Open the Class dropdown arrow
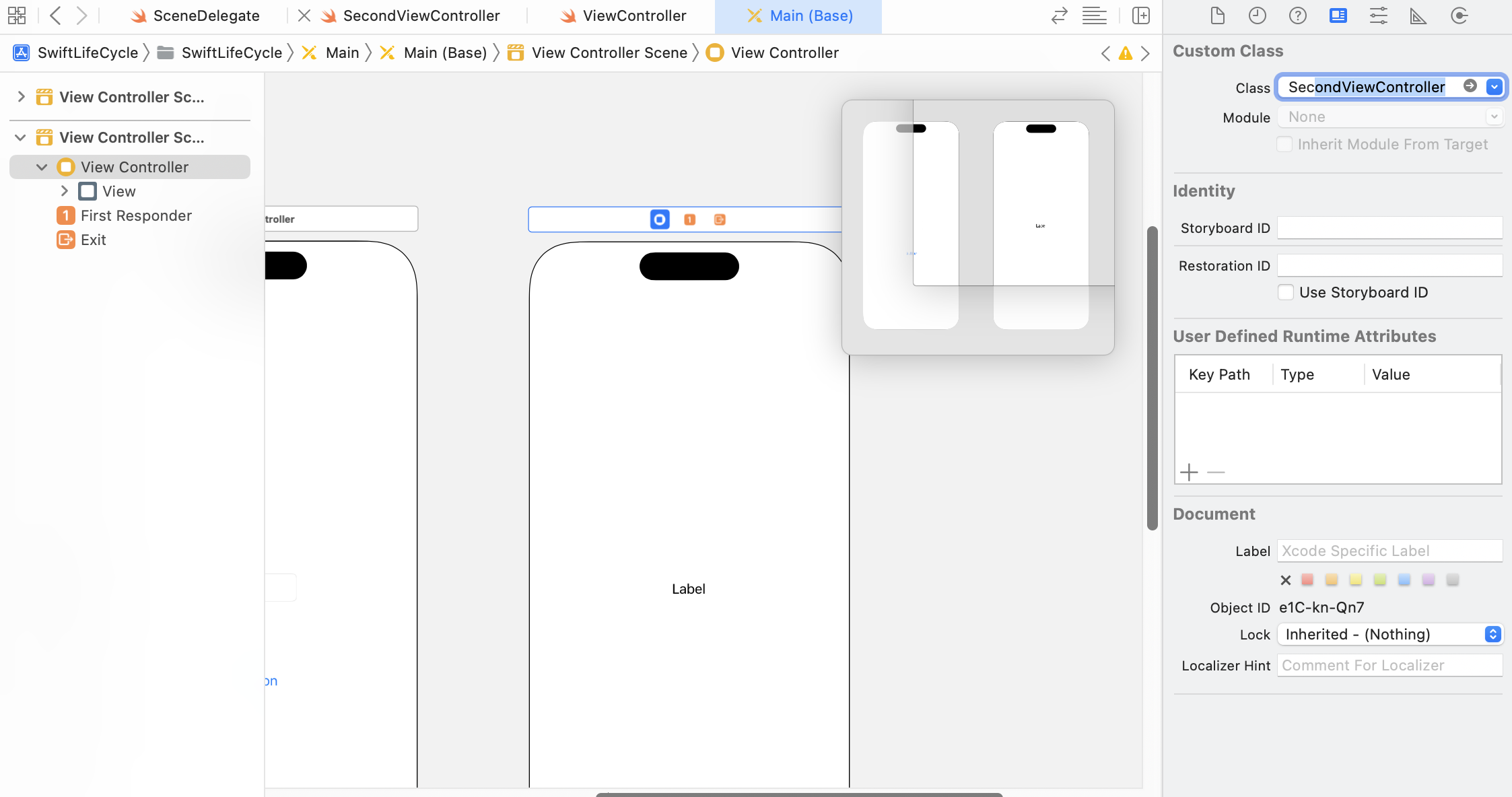This screenshot has width=1512, height=797. point(1494,87)
